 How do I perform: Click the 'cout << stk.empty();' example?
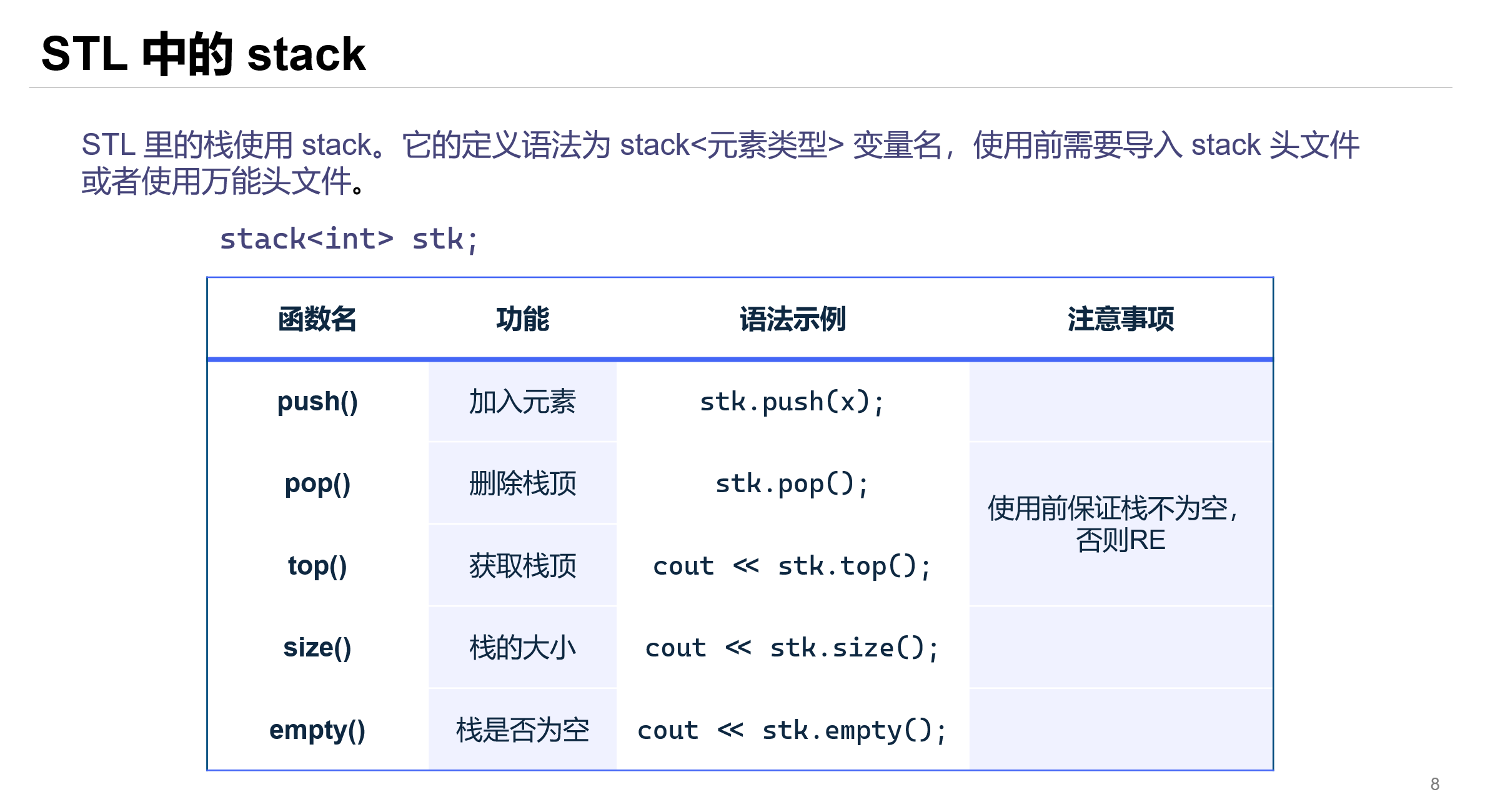click(792, 730)
